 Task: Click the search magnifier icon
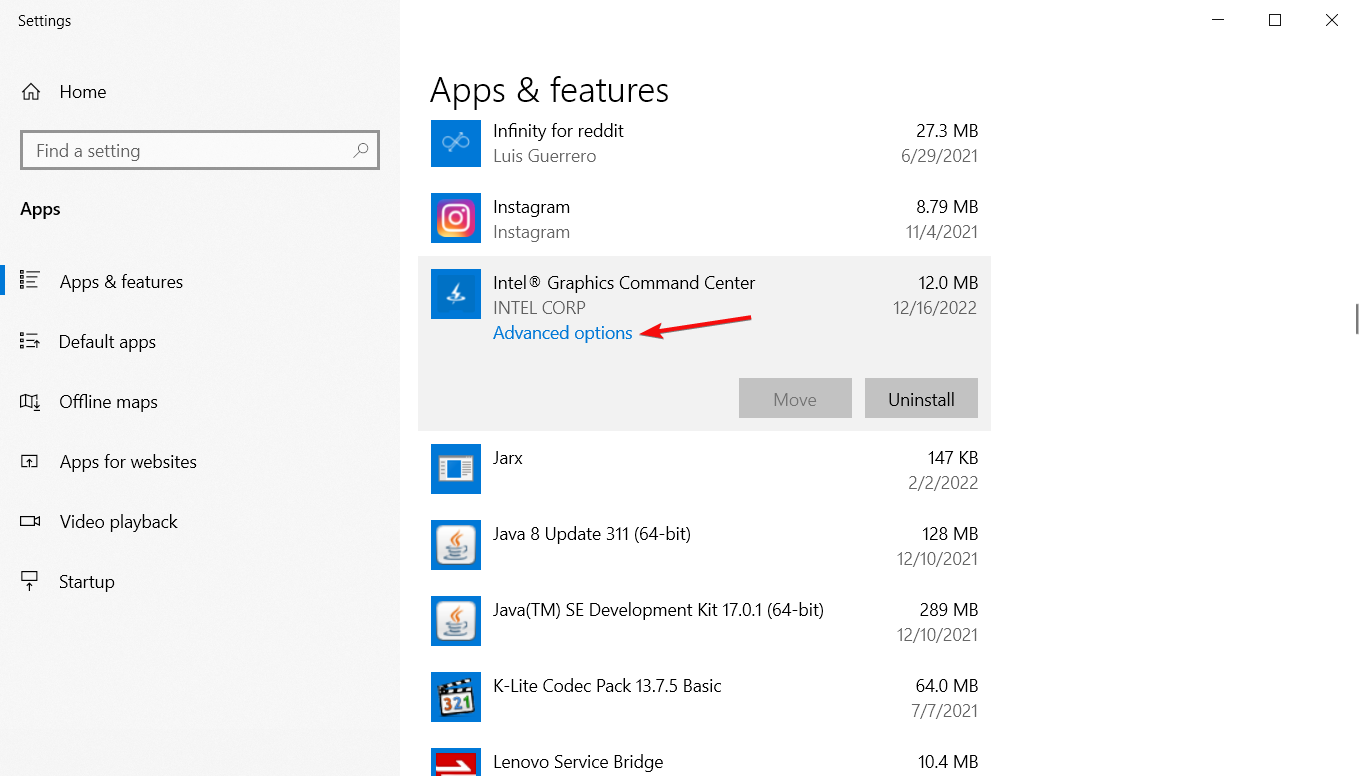pos(361,151)
